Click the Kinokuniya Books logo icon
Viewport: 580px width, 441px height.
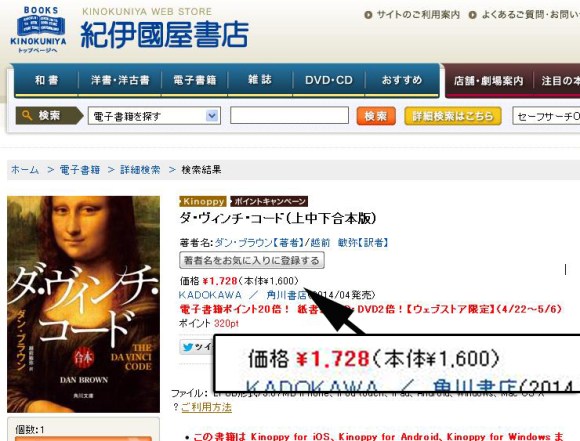(38, 30)
